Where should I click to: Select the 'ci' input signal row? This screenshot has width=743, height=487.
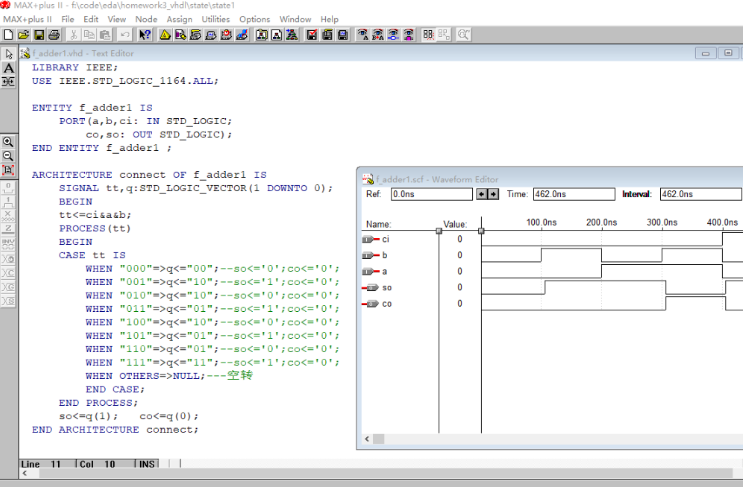385,240
